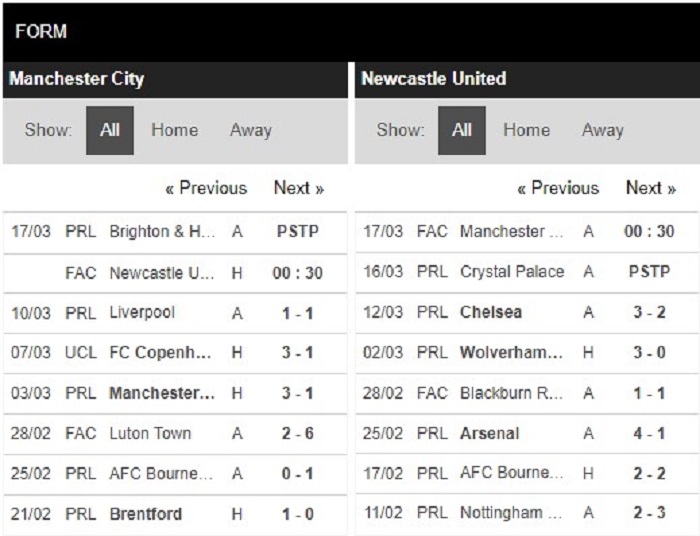This screenshot has width=700, height=536.
Task: Select All filter under Manchester City
Action: (110, 130)
